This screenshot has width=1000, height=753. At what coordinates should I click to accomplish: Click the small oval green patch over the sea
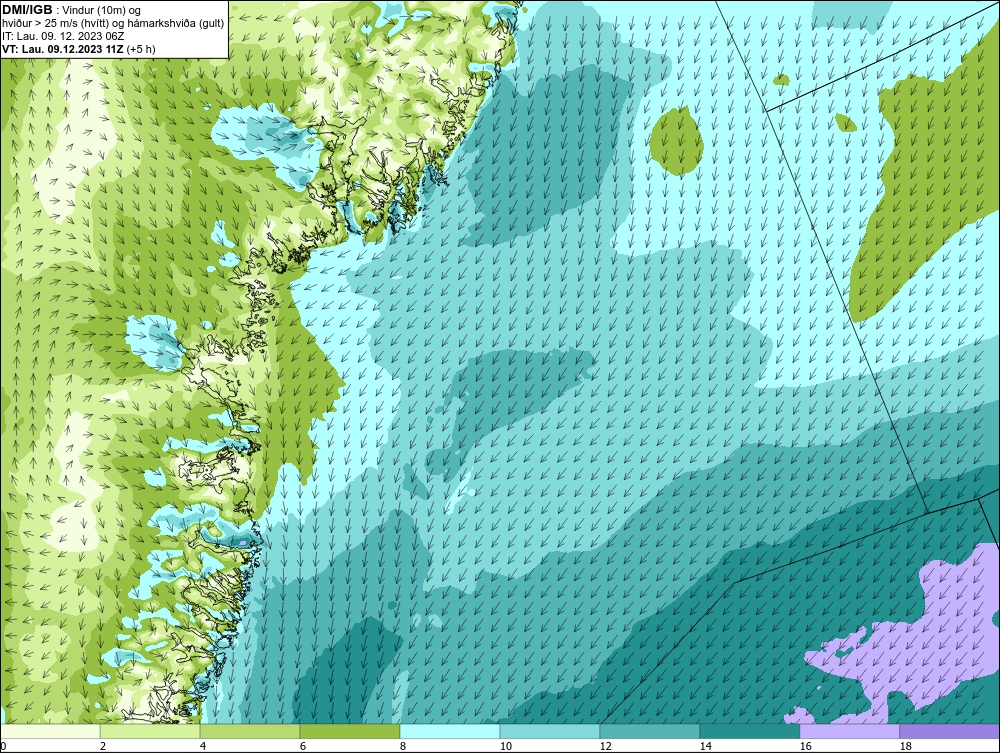pos(677,141)
